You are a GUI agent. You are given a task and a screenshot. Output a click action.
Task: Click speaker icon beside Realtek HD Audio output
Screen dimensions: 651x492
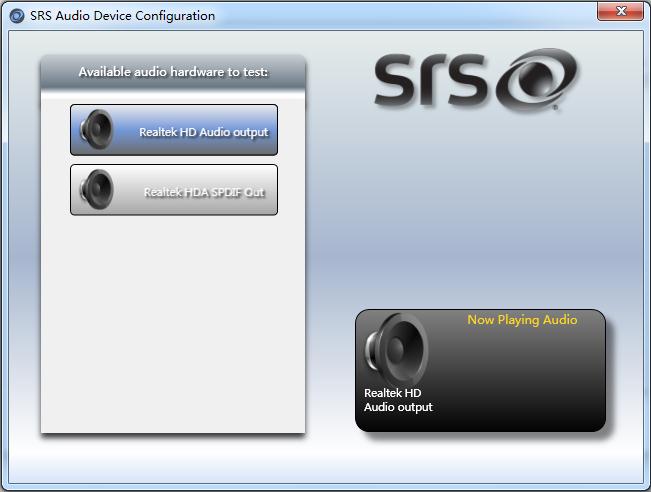96,130
